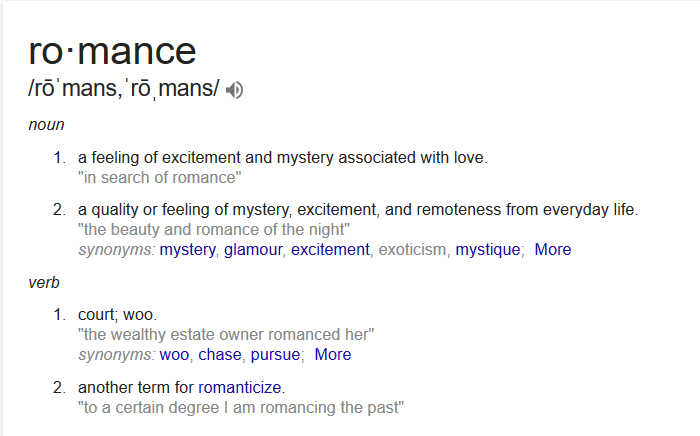
Task: Click the phonetic pronunciation text
Action: coord(124,88)
